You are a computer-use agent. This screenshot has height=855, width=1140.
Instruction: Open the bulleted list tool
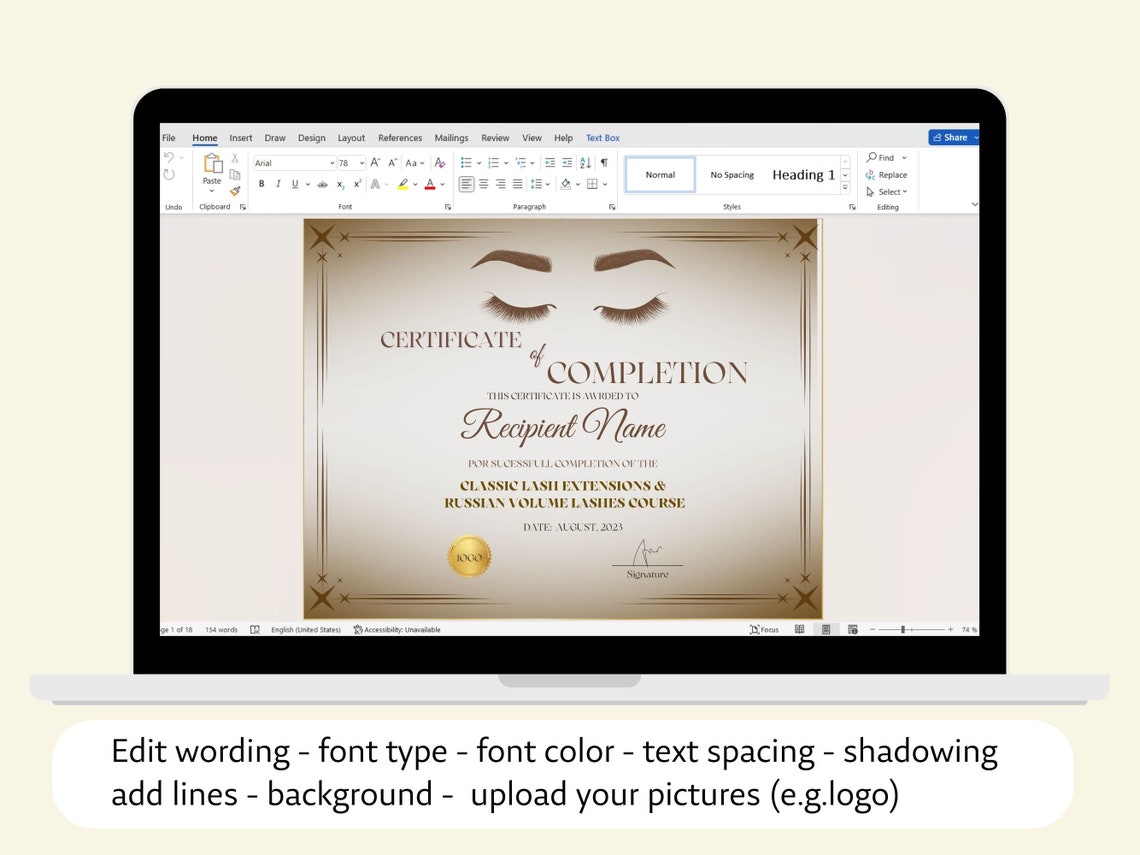466,163
